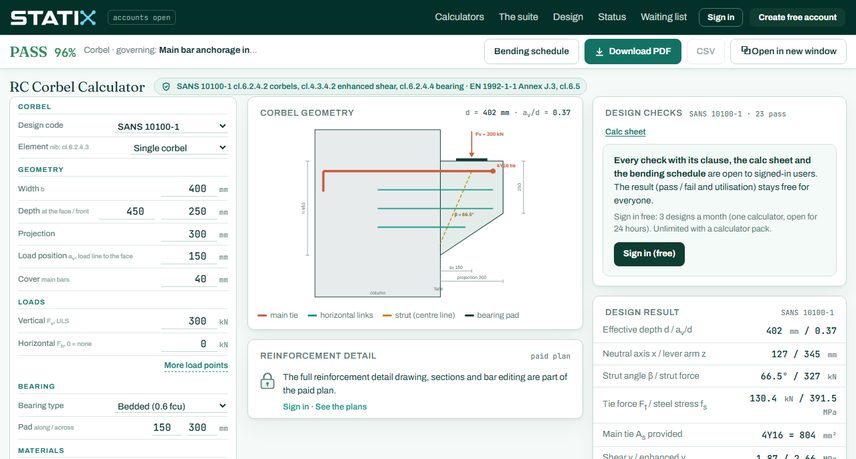Download the PDF report
Viewport: 856px width, 459px height.
point(633,51)
